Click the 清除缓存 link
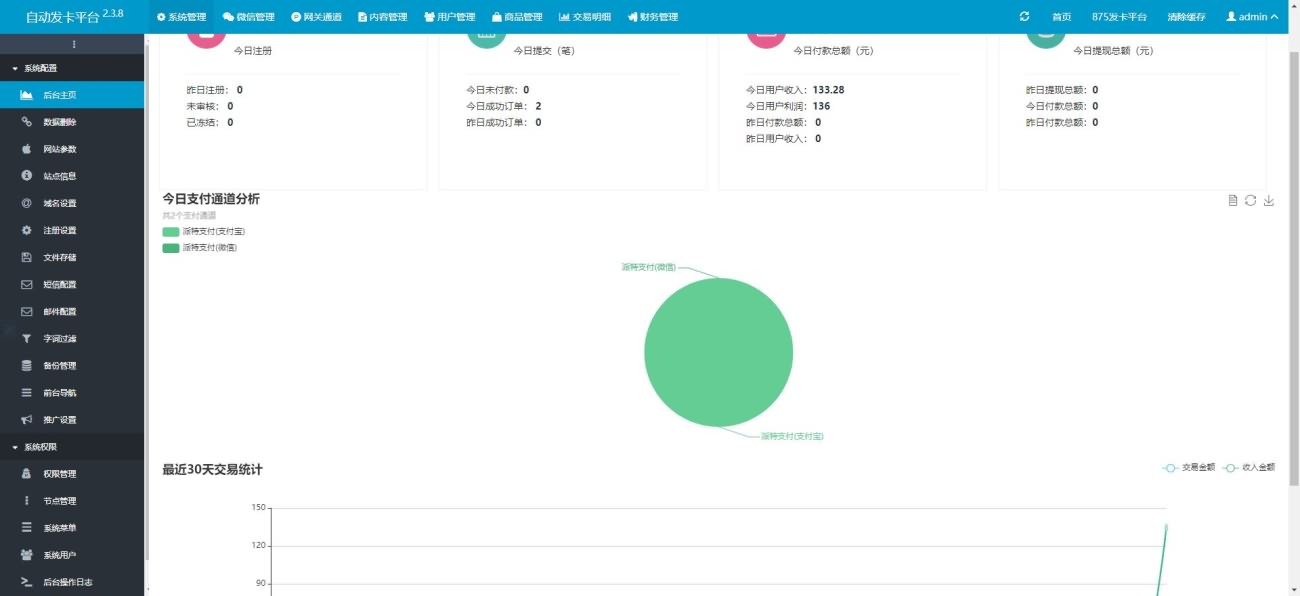 (x=1185, y=17)
